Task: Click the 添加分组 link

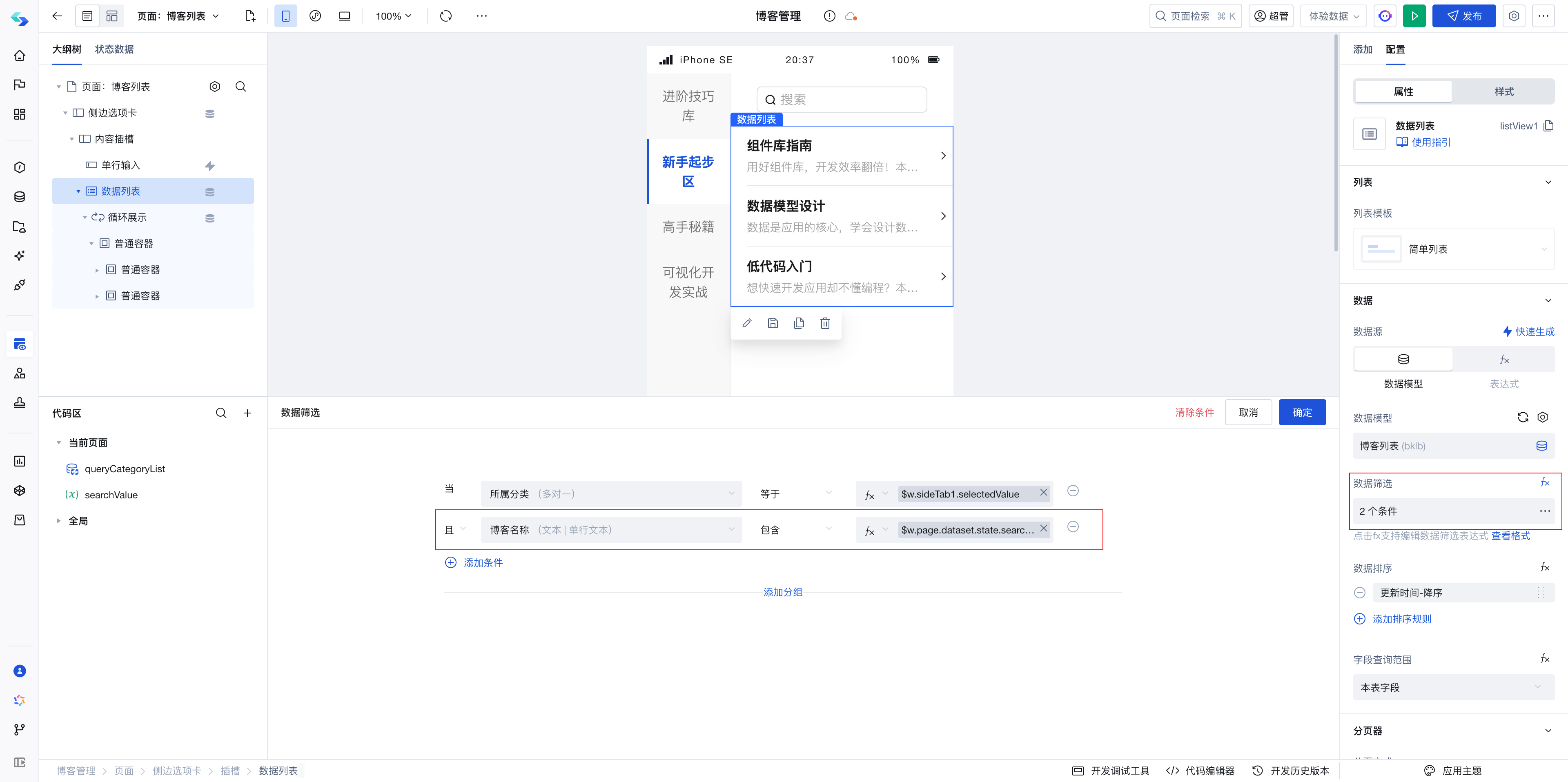Action: click(783, 592)
